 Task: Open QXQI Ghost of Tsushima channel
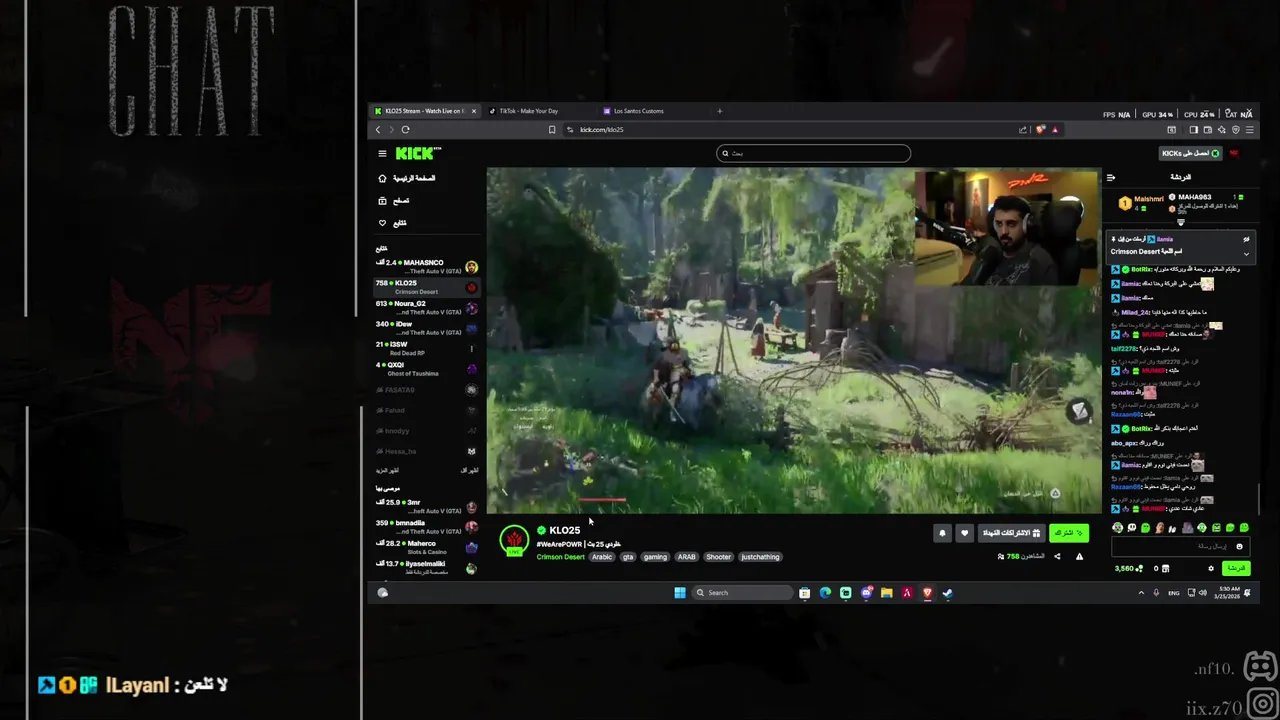pos(427,369)
